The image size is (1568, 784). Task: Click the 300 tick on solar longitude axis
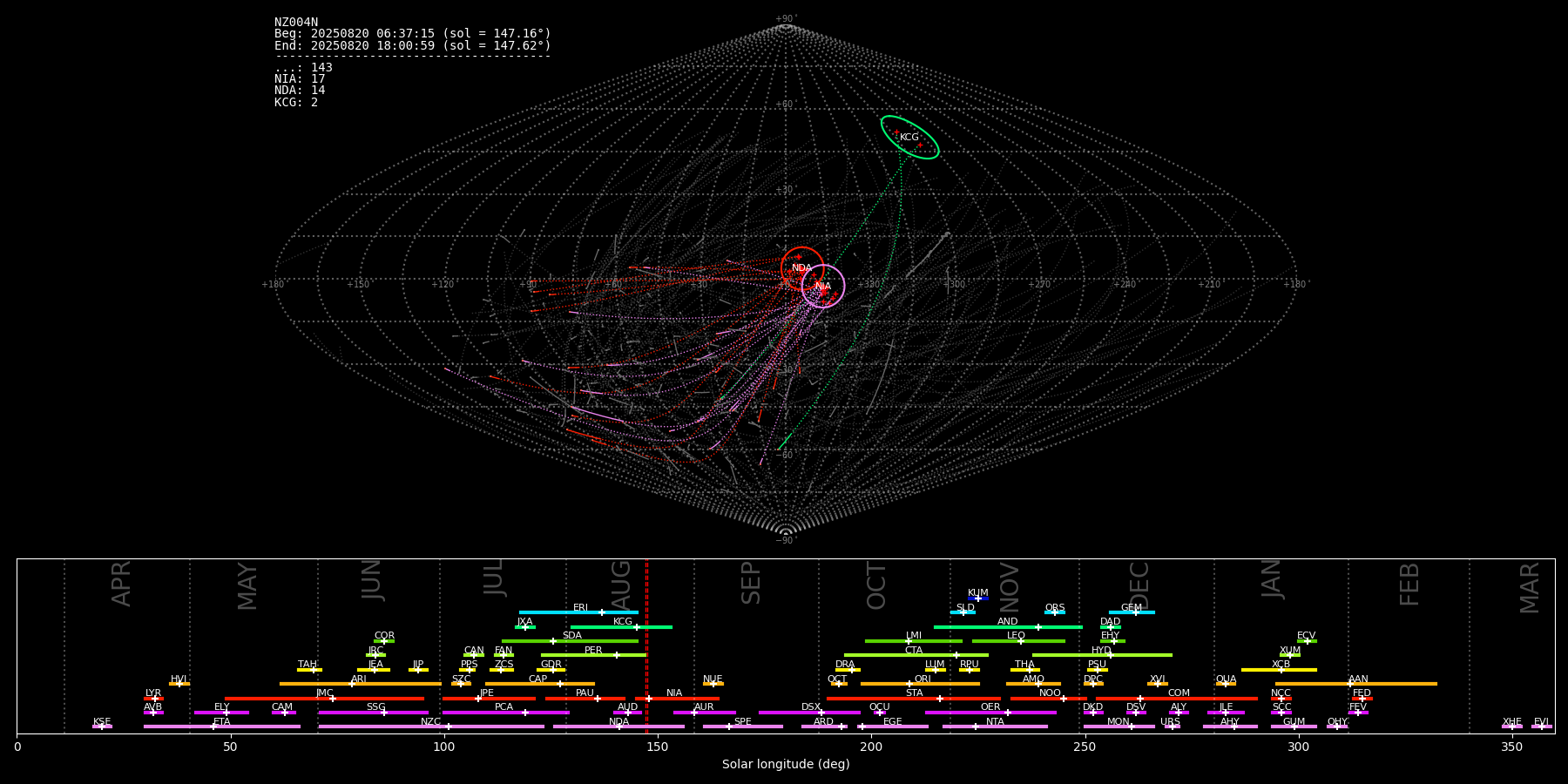(1298, 747)
